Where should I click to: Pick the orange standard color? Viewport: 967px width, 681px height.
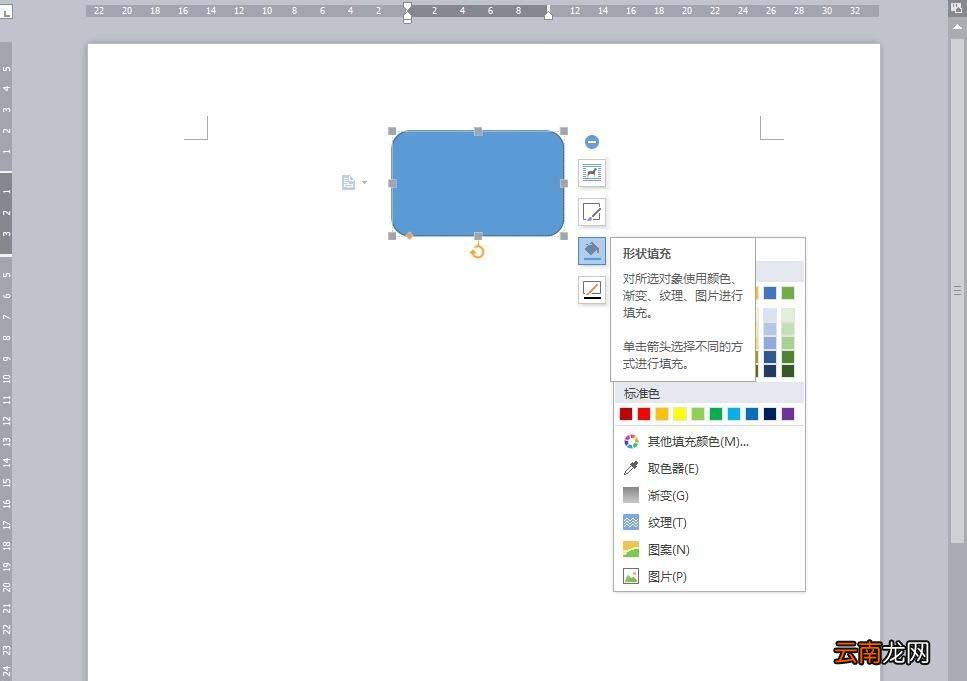coord(662,414)
